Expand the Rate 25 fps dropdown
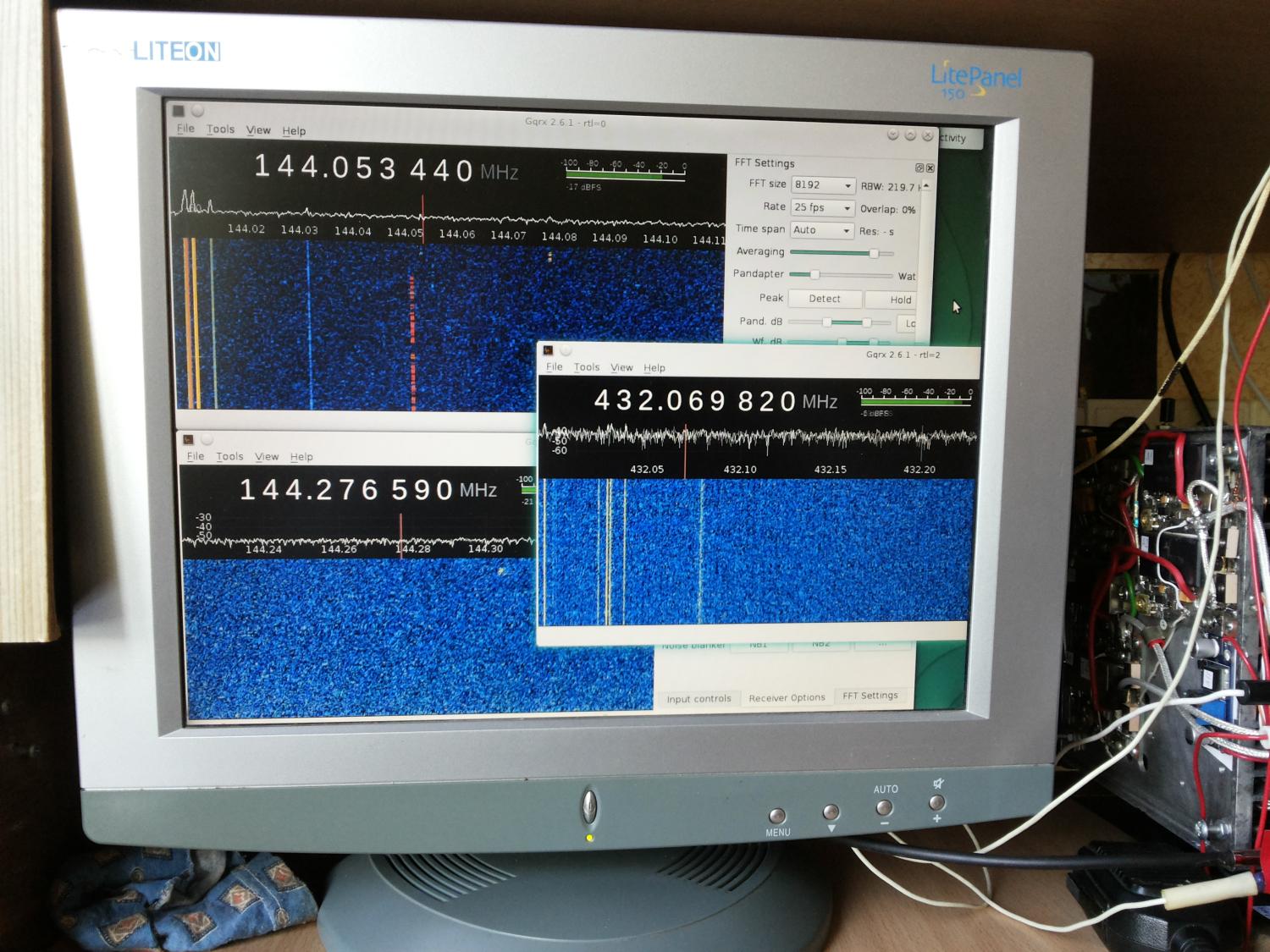1270x952 pixels. pos(821,207)
